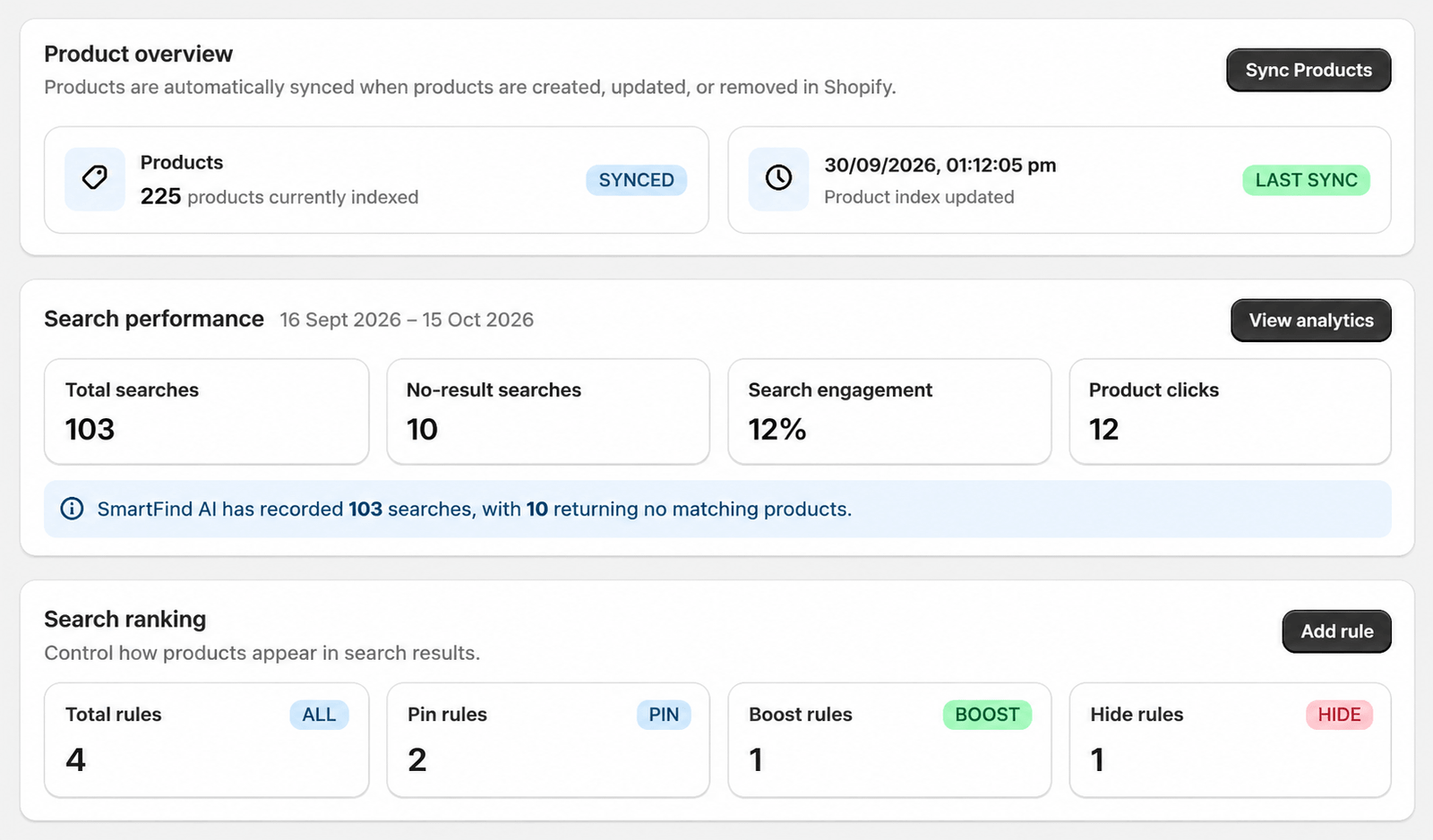
Task: Click the No-result searches value 10
Action: tap(423, 430)
